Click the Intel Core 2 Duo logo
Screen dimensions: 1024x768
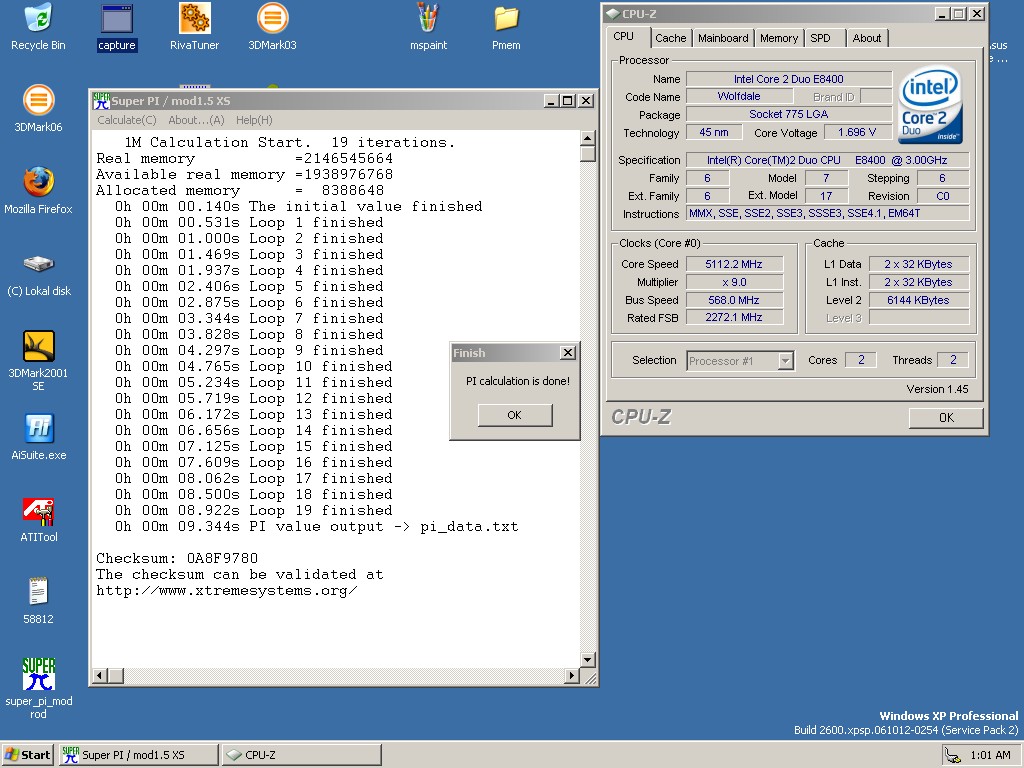930,104
